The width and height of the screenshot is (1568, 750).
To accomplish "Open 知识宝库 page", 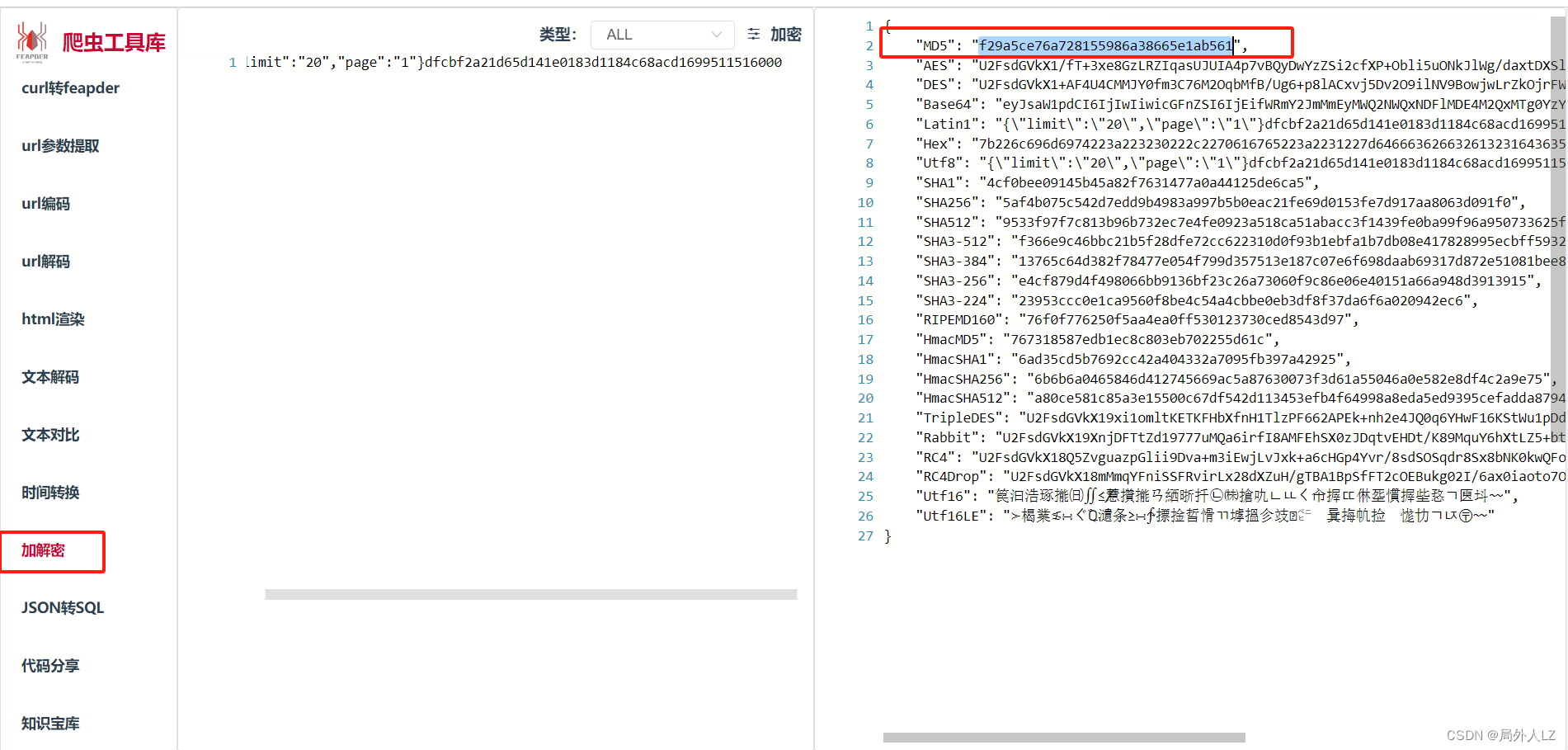I will (50, 724).
